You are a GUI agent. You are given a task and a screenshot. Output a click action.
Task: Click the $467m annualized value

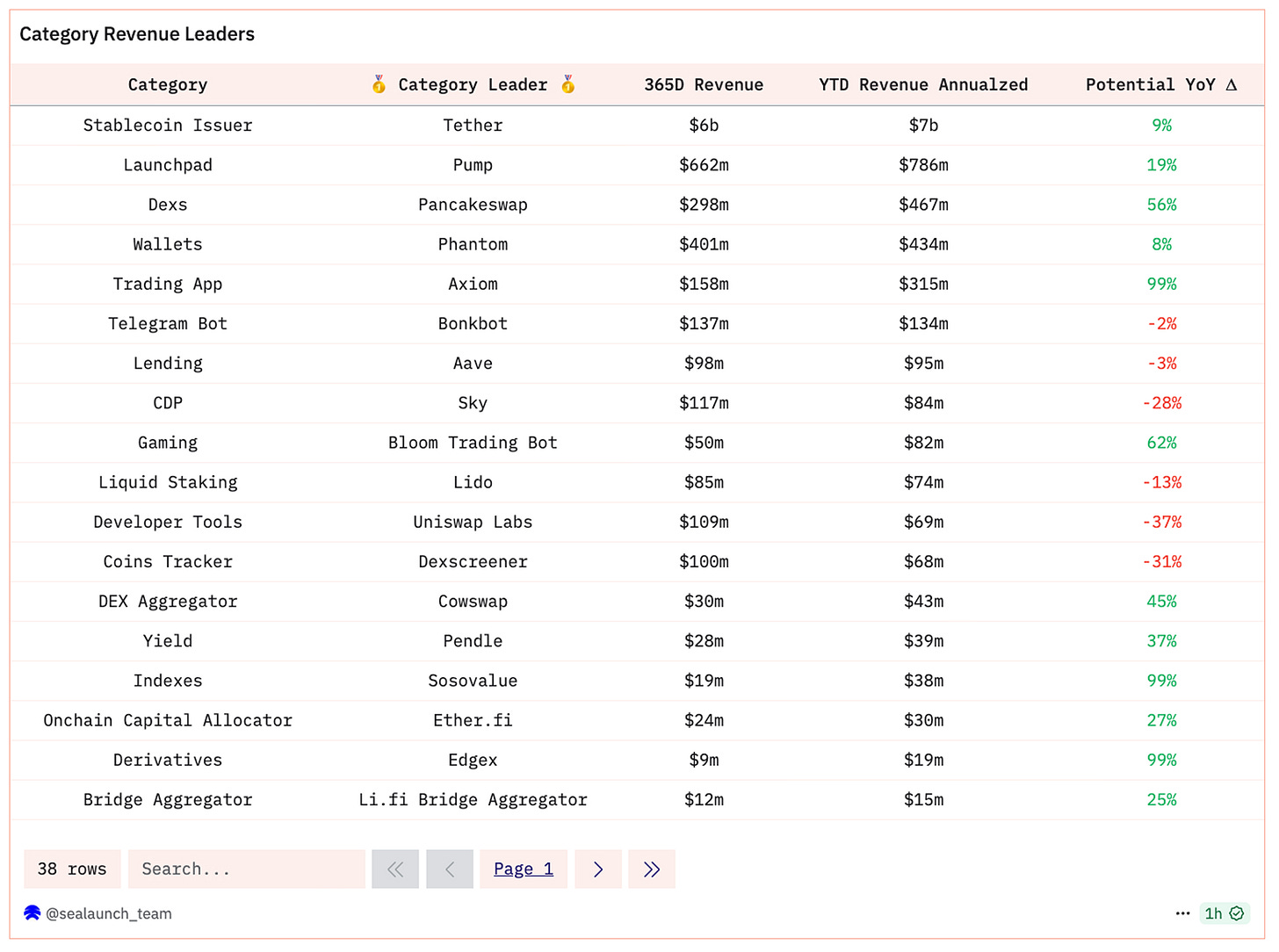pos(923,205)
